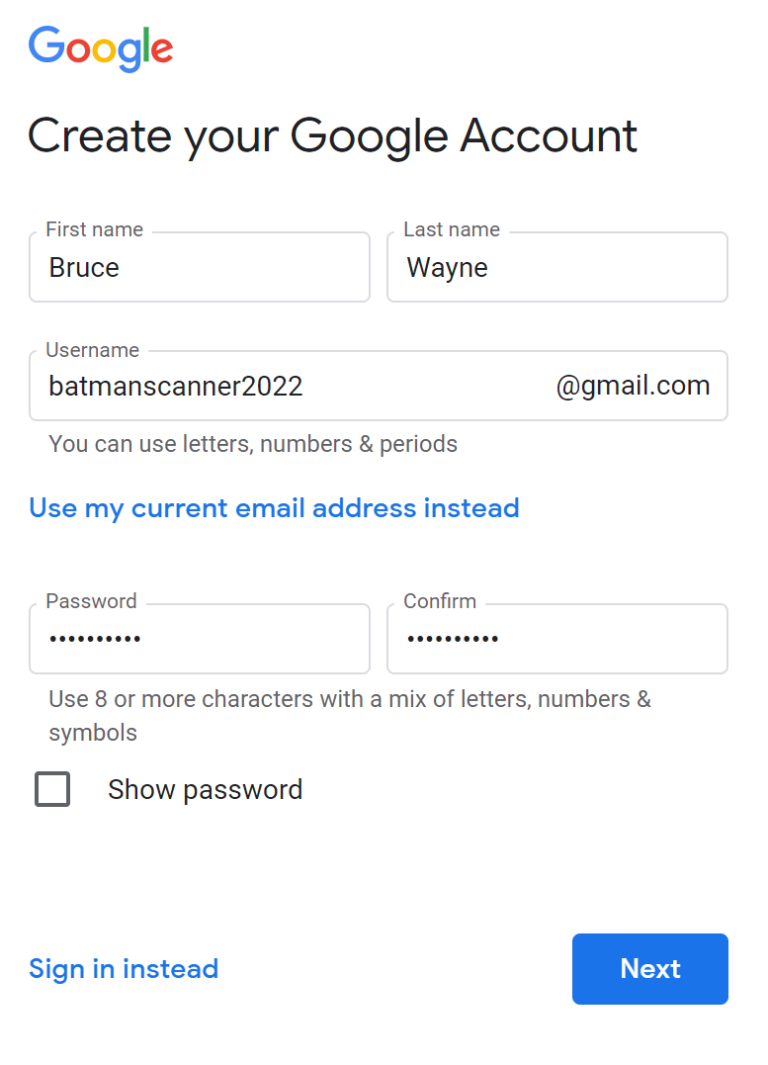Screen dimensions: 768x1065
Task: Click the First name field showing Bruce
Action: [x=199, y=267]
